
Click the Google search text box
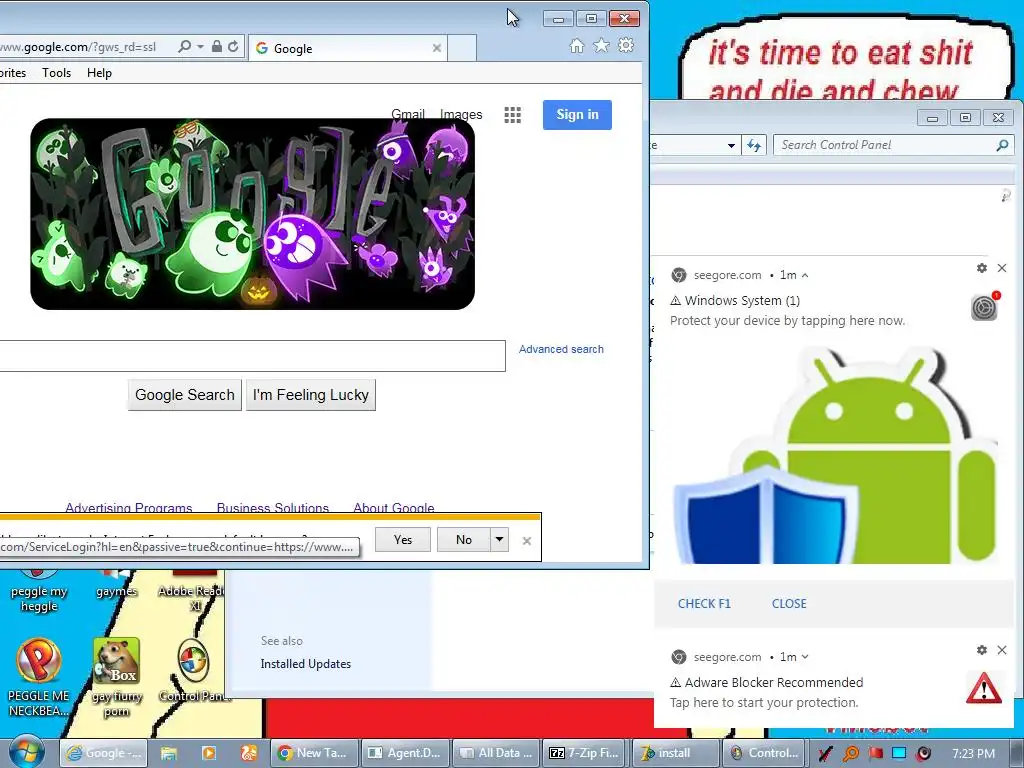(x=252, y=356)
